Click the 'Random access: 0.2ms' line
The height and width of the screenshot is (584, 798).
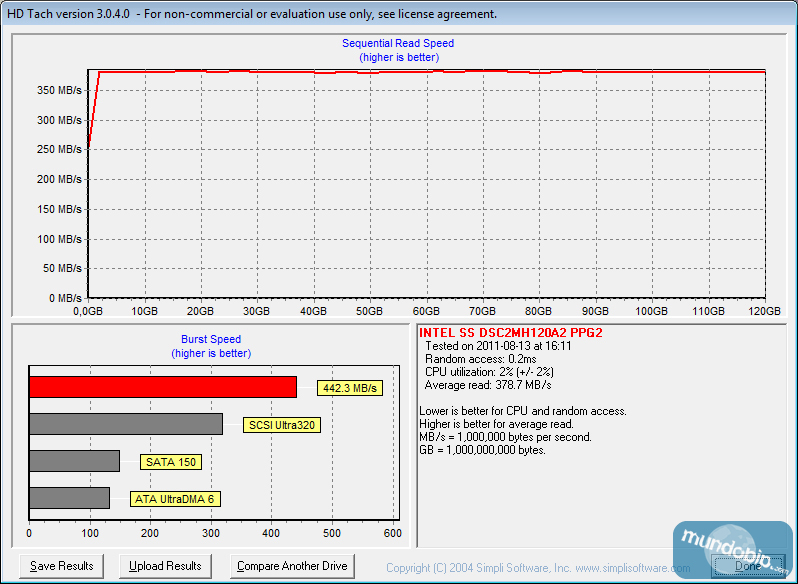[x=480, y=359]
